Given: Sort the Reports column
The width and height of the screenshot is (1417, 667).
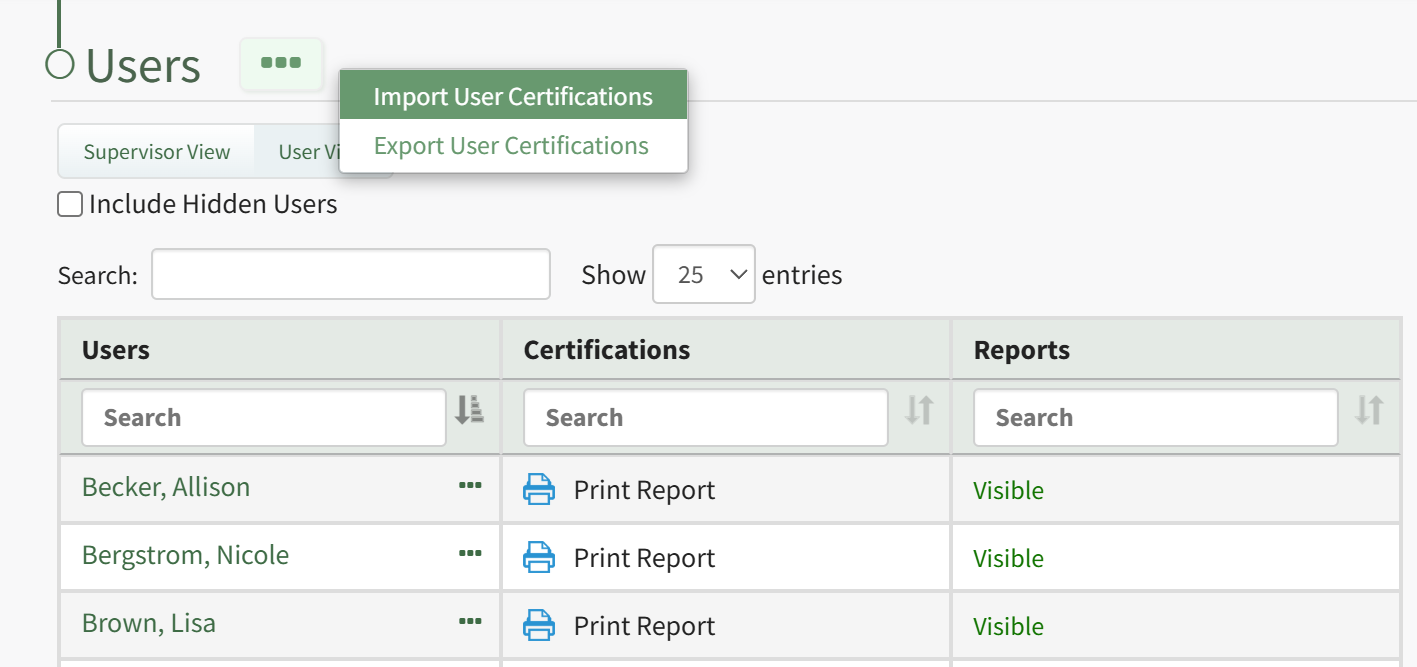Looking at the screenshot, I should coord(1369,410).
